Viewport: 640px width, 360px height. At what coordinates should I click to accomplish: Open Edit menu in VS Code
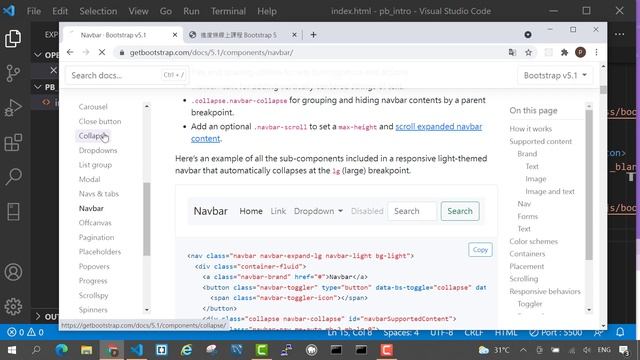[60, 11]
